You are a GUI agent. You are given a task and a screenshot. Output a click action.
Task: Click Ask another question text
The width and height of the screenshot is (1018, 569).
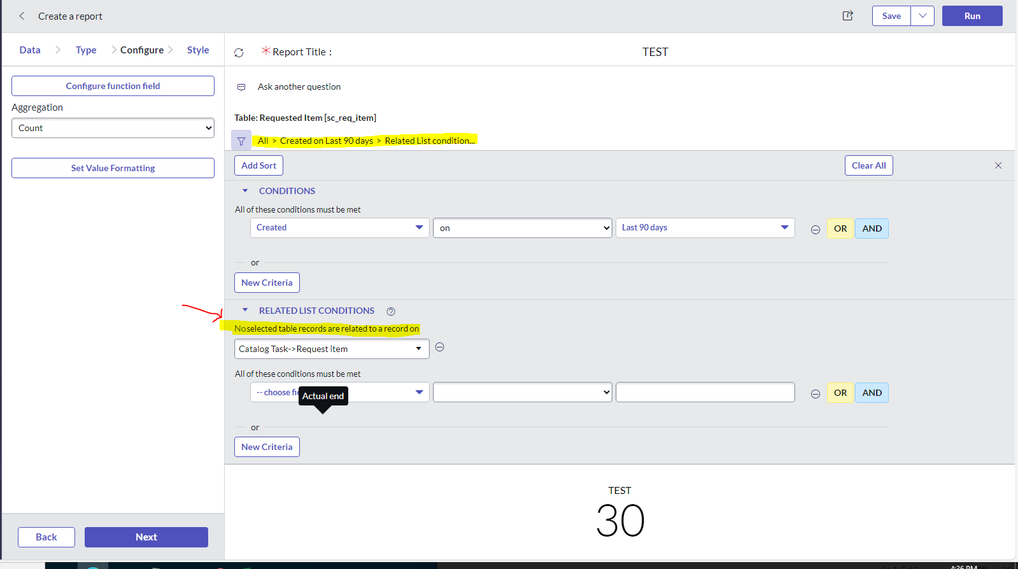point(299,86)
